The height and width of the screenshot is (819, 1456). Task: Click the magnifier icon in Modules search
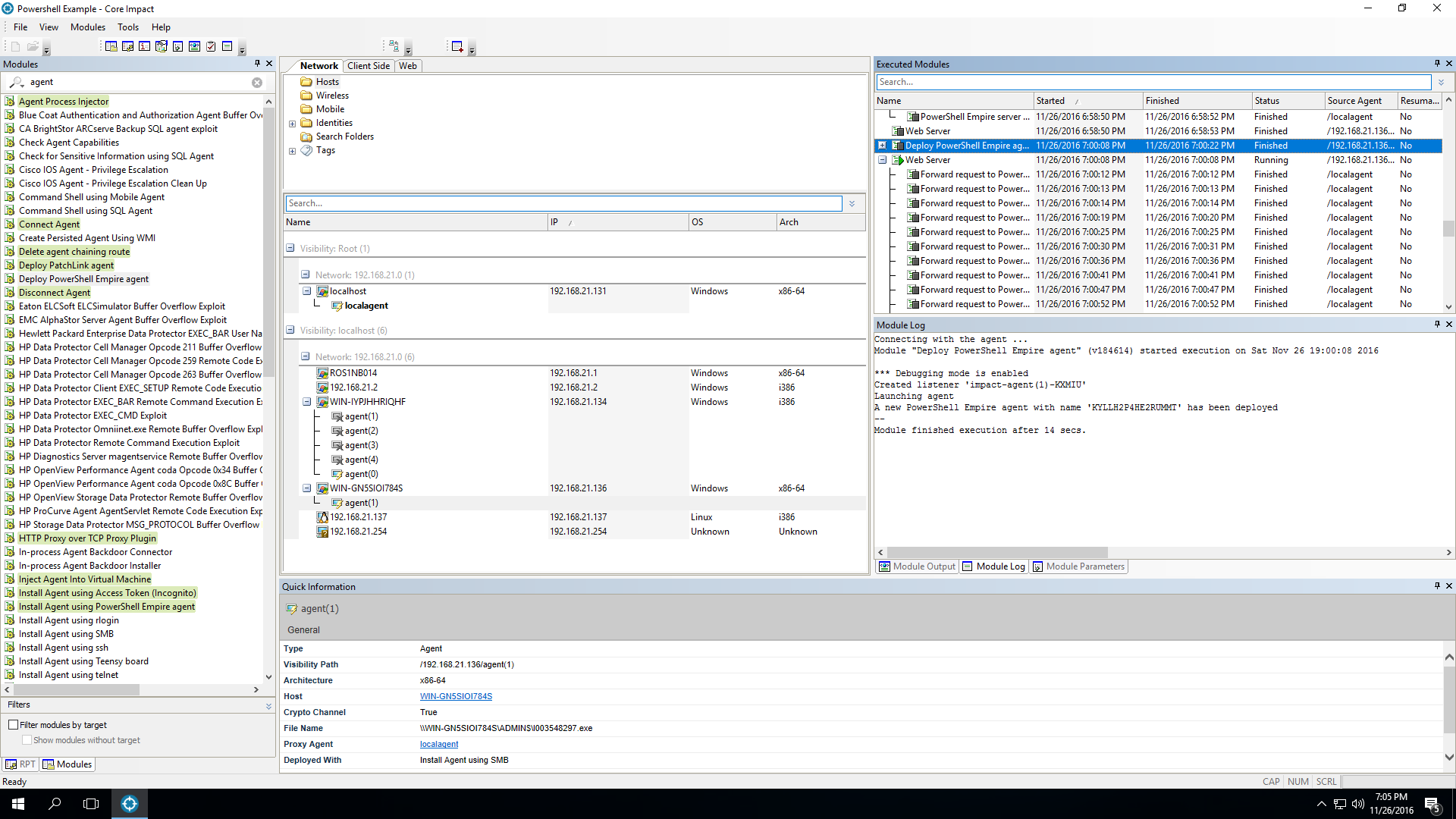point(17,83)
